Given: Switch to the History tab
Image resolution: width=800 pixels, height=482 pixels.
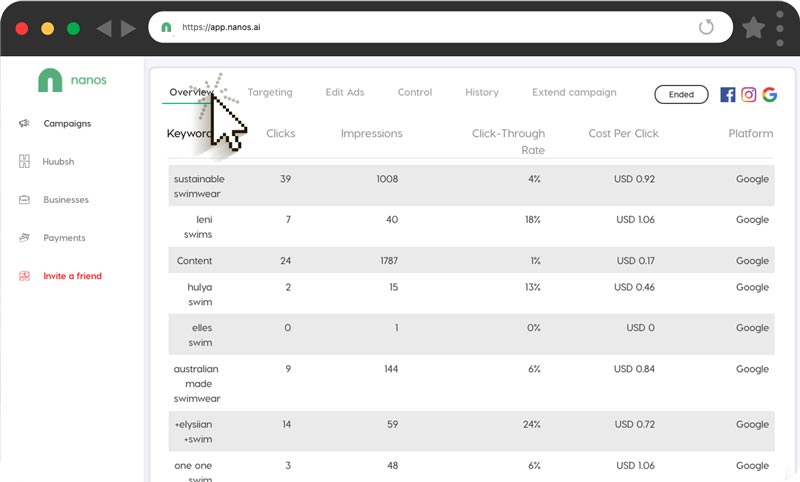Looking at the screenshot, I should (482, 93).
